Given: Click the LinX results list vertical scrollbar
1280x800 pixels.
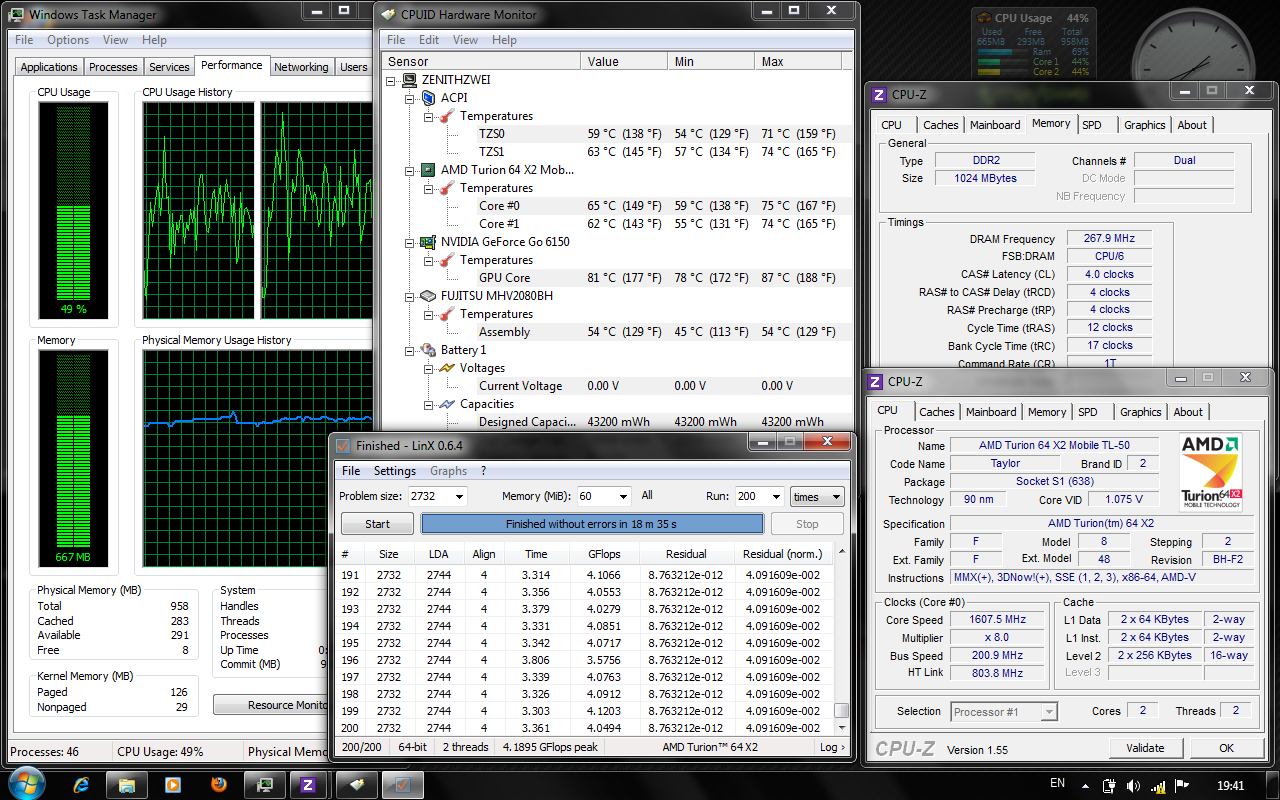Looking at the screenshot, I should click(x=841, y=640).
